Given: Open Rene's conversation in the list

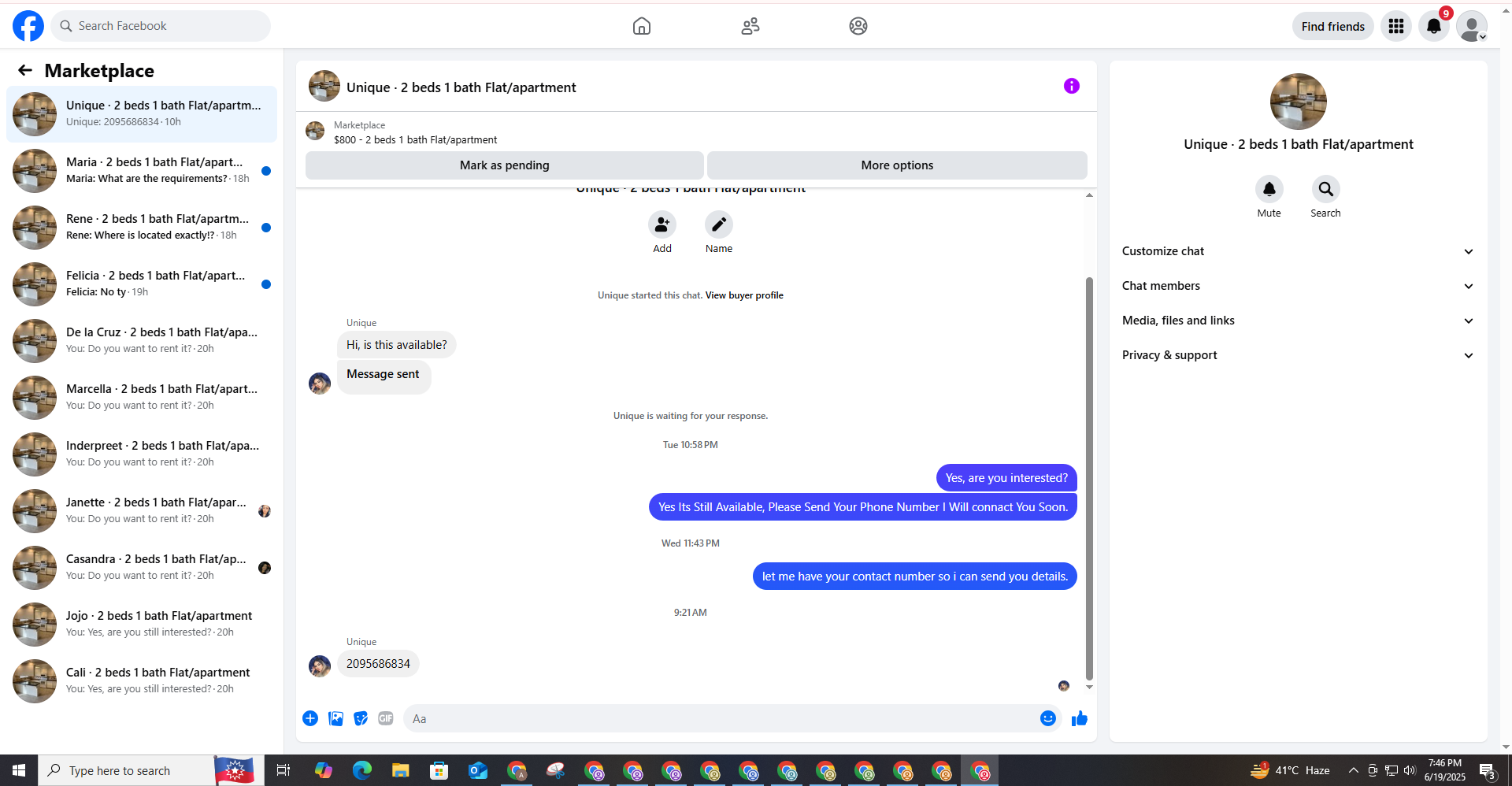Looking at the screenshot, I should pos(142,228).
